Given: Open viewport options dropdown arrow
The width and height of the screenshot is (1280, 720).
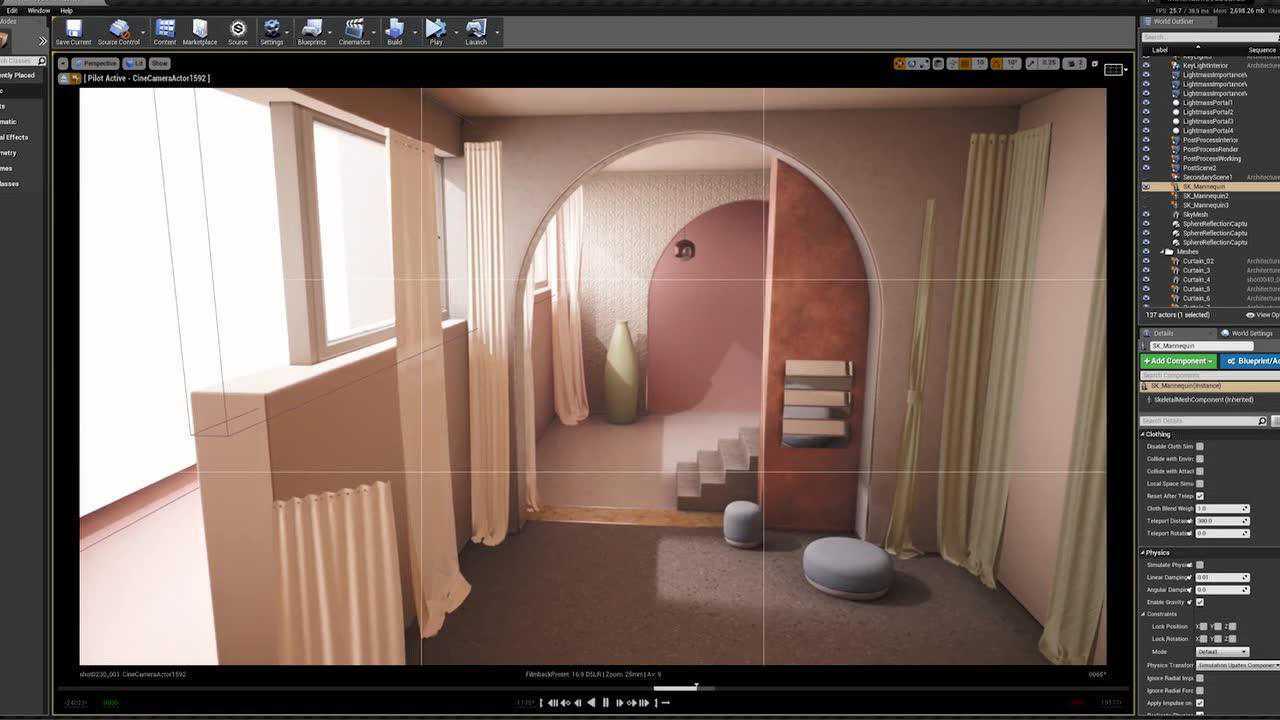Looking at the screenshot, I should (63, 63).
